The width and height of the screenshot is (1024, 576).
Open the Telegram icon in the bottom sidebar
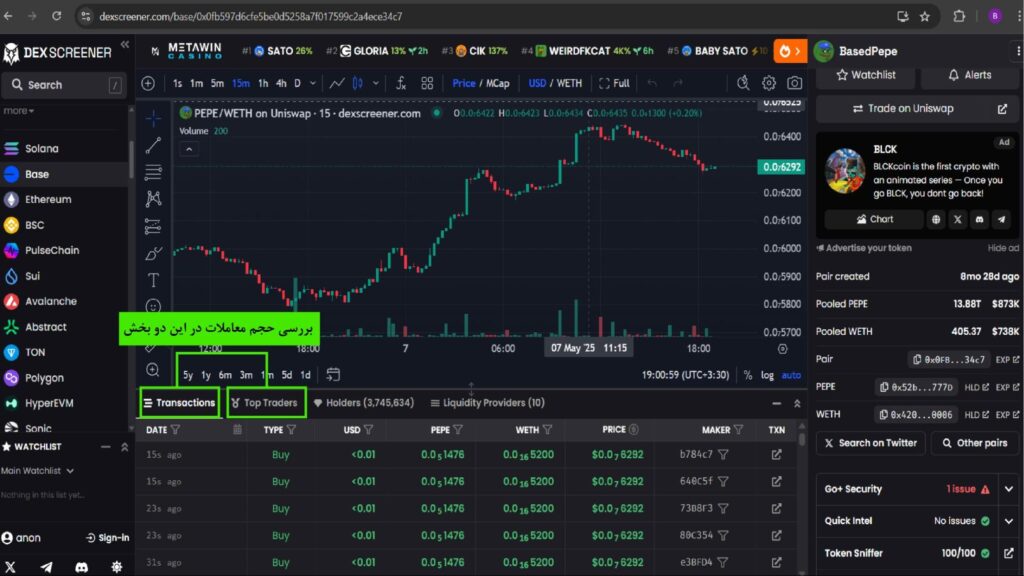(x=46, y=567)
